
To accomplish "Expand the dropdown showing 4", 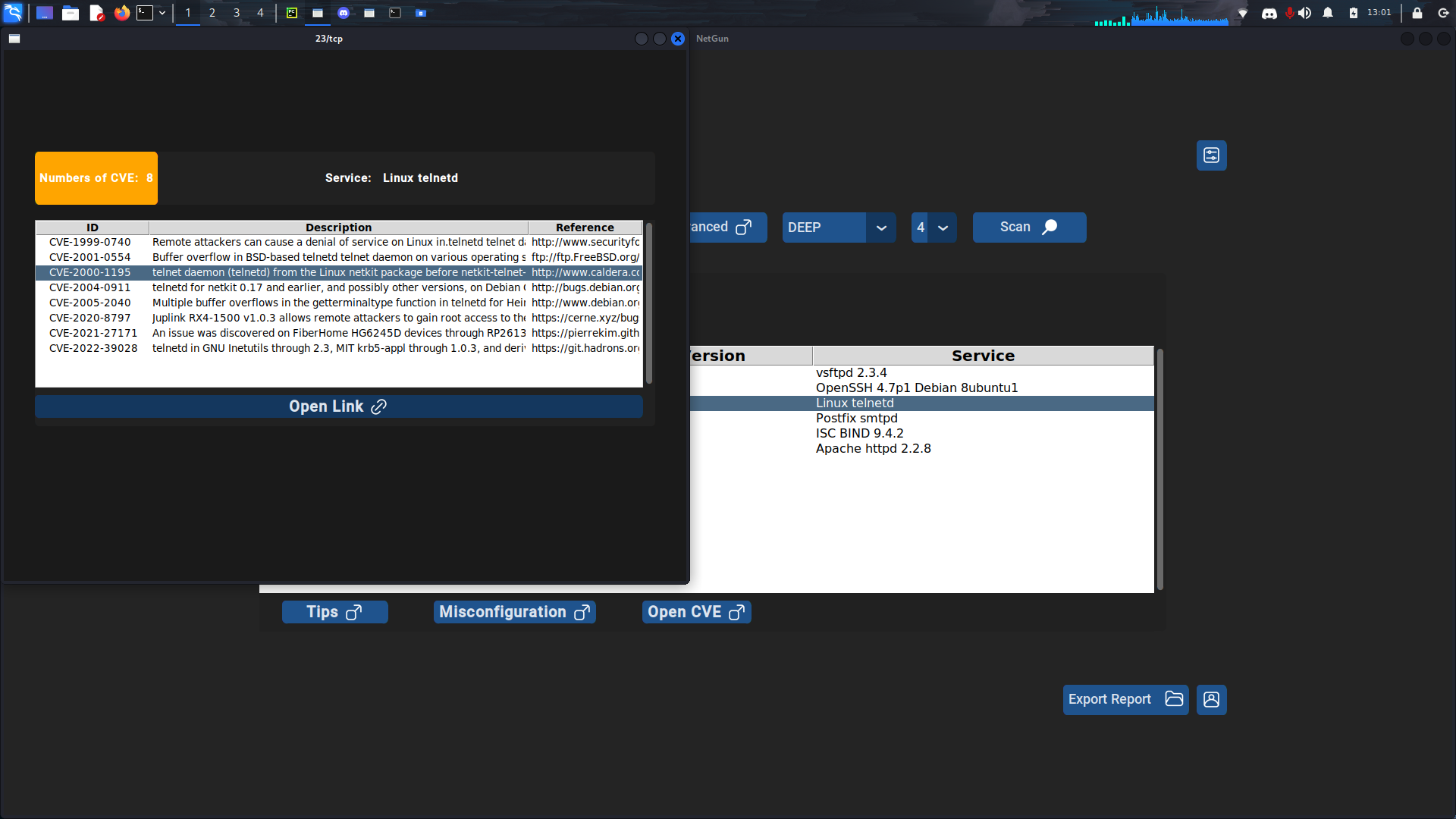I will [x=943, y=227].
